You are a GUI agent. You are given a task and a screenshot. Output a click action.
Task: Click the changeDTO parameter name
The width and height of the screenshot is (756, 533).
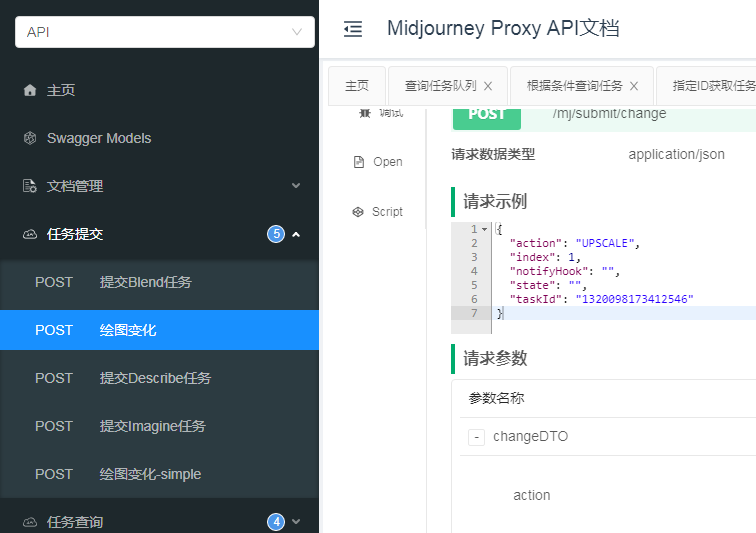pyautogui.click(x=530, y=437)
